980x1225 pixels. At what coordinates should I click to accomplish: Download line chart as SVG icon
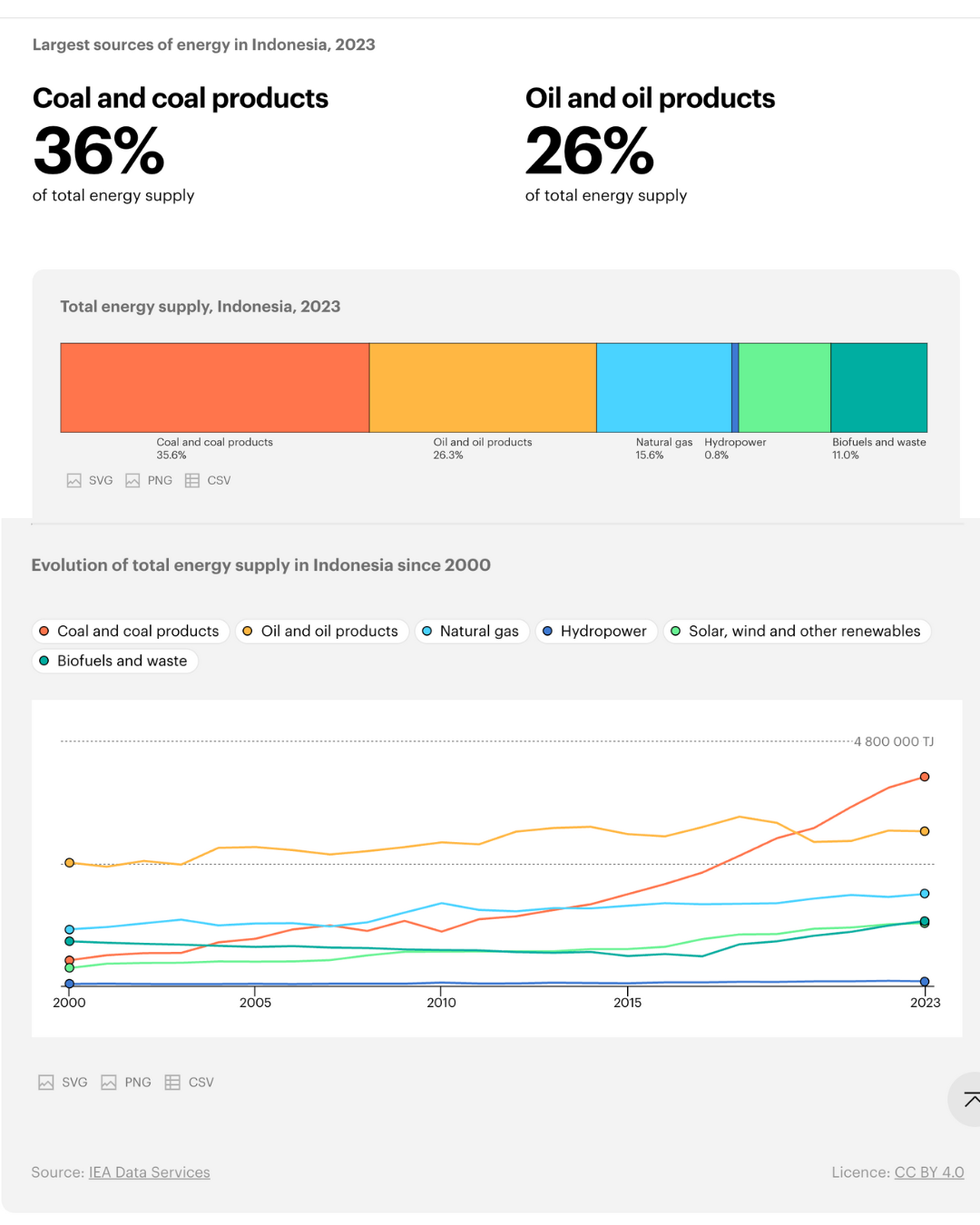46,1083
